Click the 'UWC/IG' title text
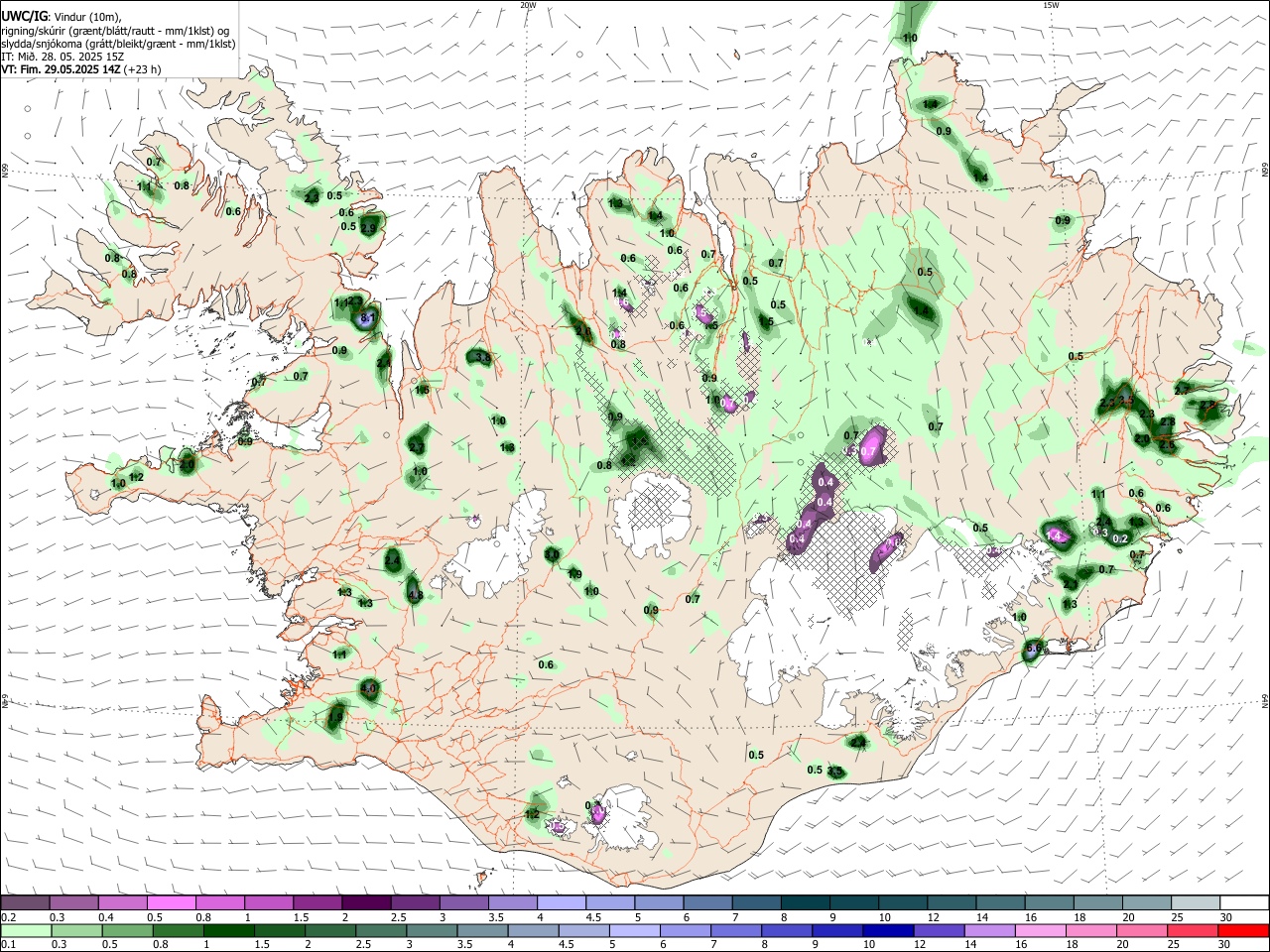The width and height of the screenshot is (1270, 952). (x=24, y=17)
